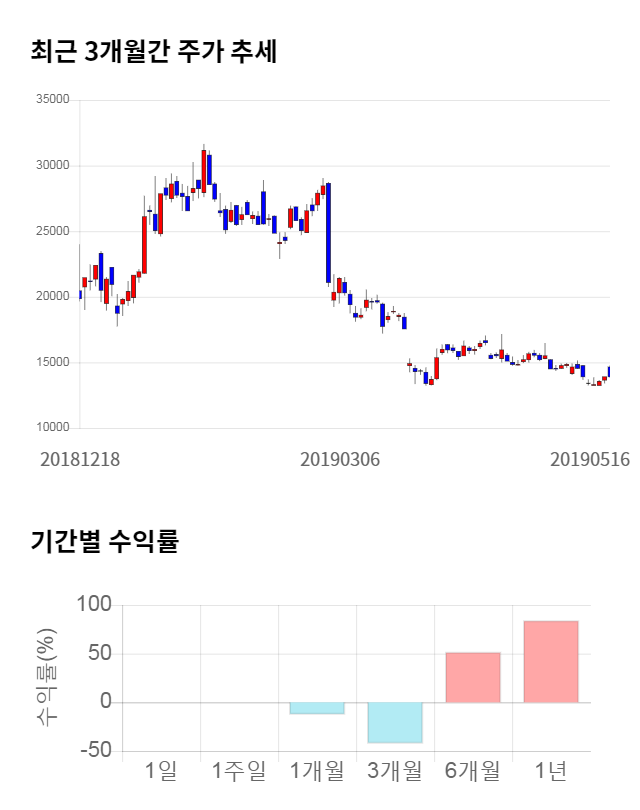Select the 3개월 x-axis label
The height and width of the screenshot is (810, 640).
(x=394, y=771)
